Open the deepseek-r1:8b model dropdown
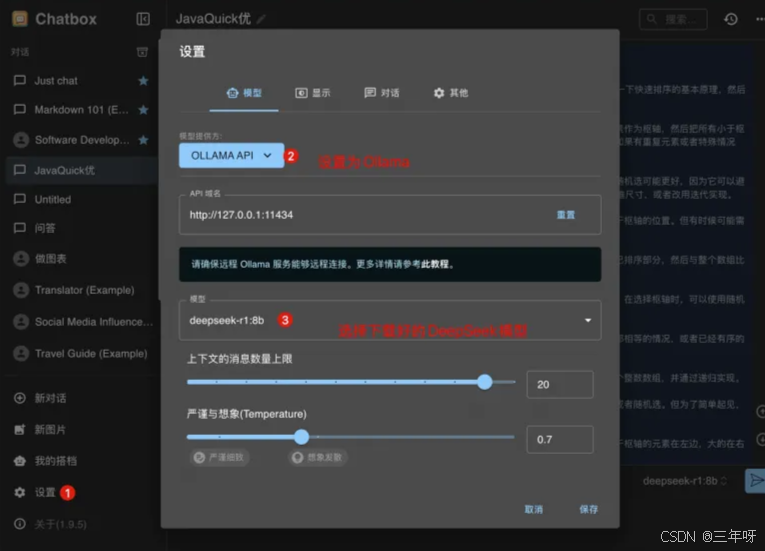 390,320
